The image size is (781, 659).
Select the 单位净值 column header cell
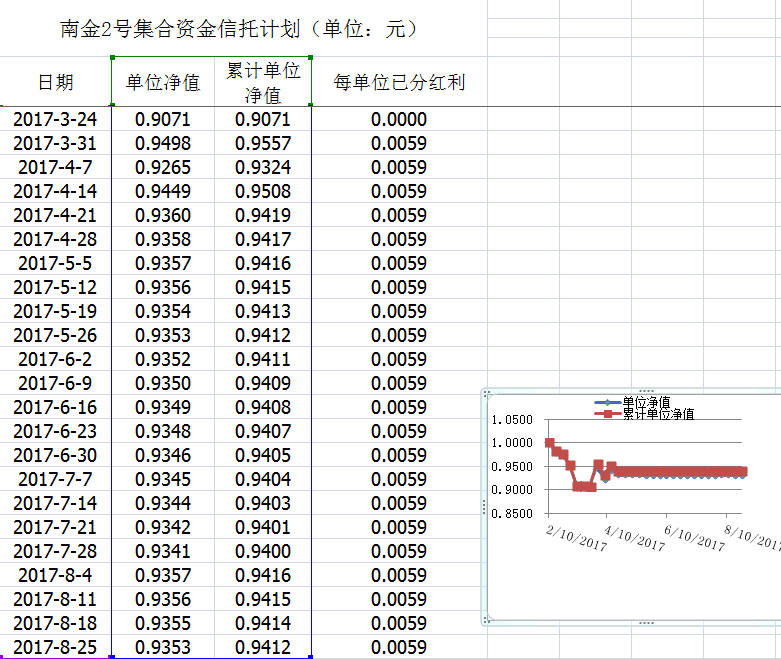coord(162,82)
